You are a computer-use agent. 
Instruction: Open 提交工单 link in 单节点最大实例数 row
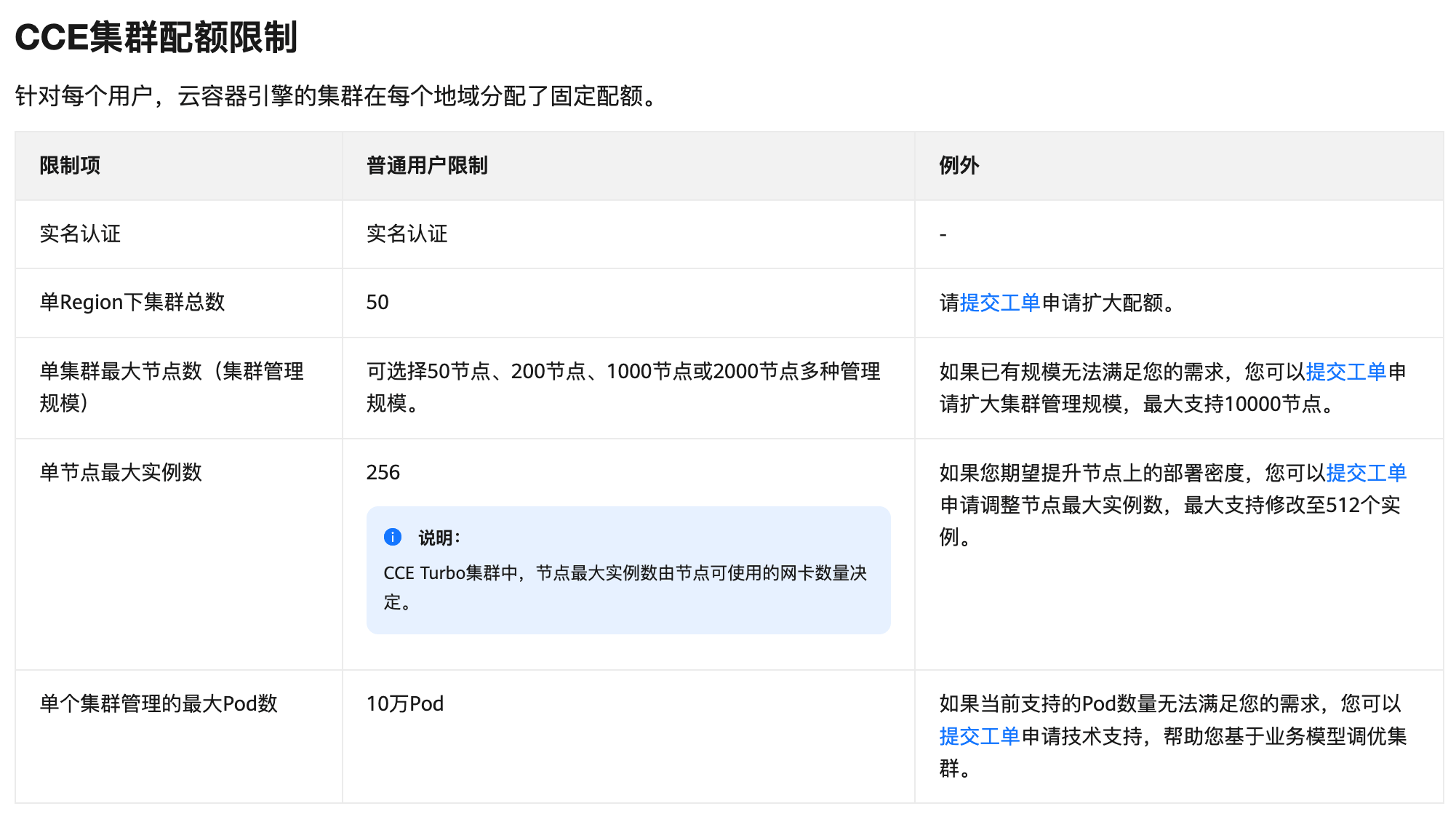tap(1366, 472)
